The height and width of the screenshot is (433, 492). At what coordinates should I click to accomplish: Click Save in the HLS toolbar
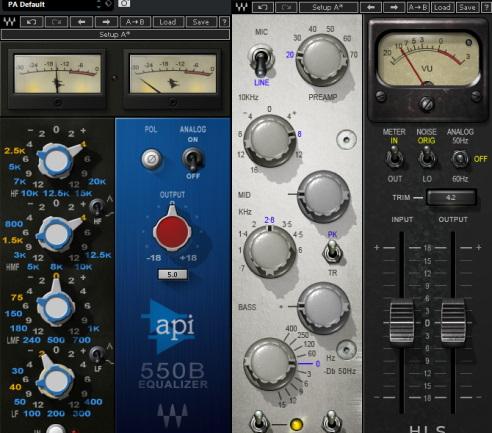point(467,7)
